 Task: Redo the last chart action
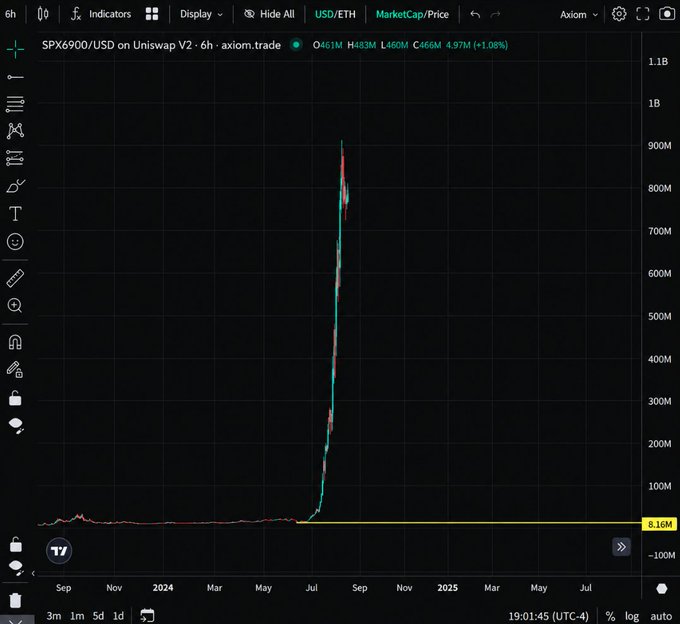495,15
